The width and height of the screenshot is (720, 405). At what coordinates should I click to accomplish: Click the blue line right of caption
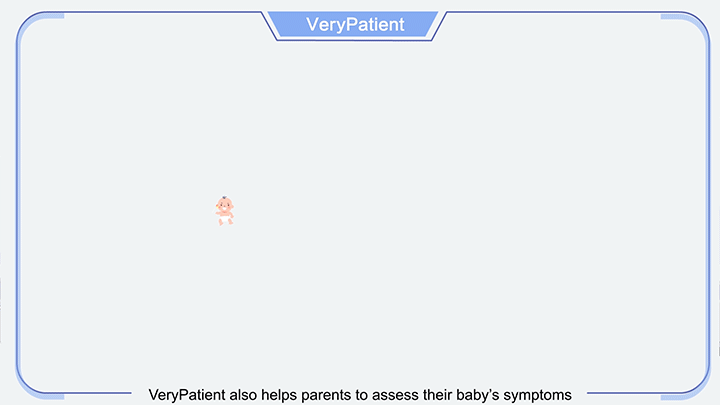[624, 393]
